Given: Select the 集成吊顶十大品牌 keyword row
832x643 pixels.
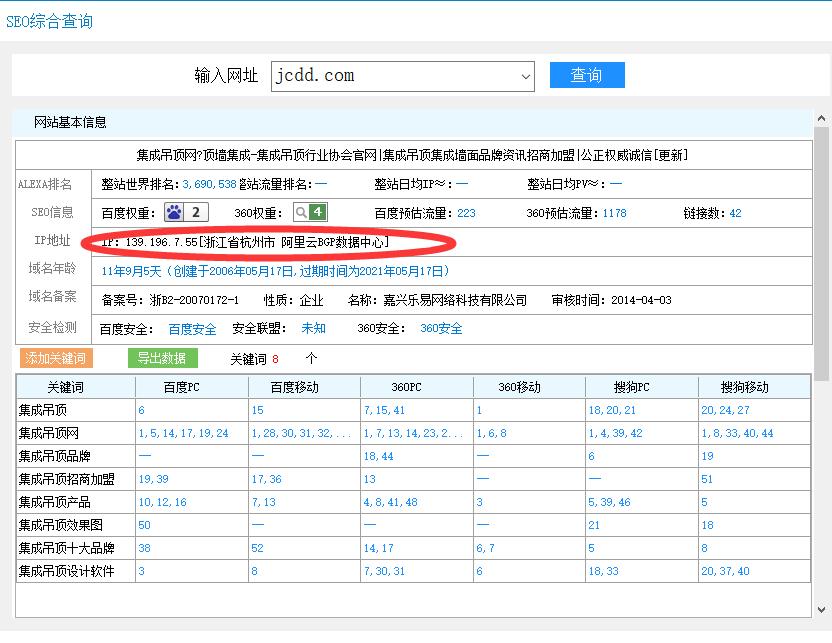Looking at the screenshot, I should tap(66, 548).
